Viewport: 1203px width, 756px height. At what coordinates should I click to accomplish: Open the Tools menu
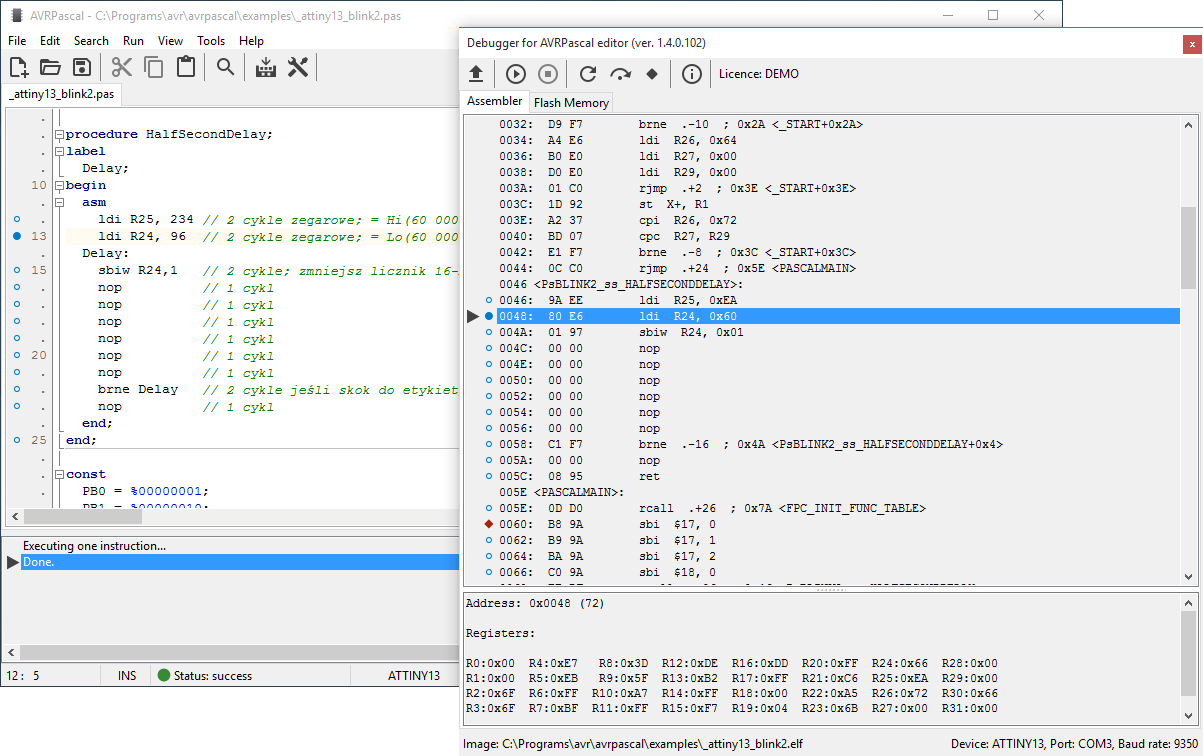(x=211, y=41)
